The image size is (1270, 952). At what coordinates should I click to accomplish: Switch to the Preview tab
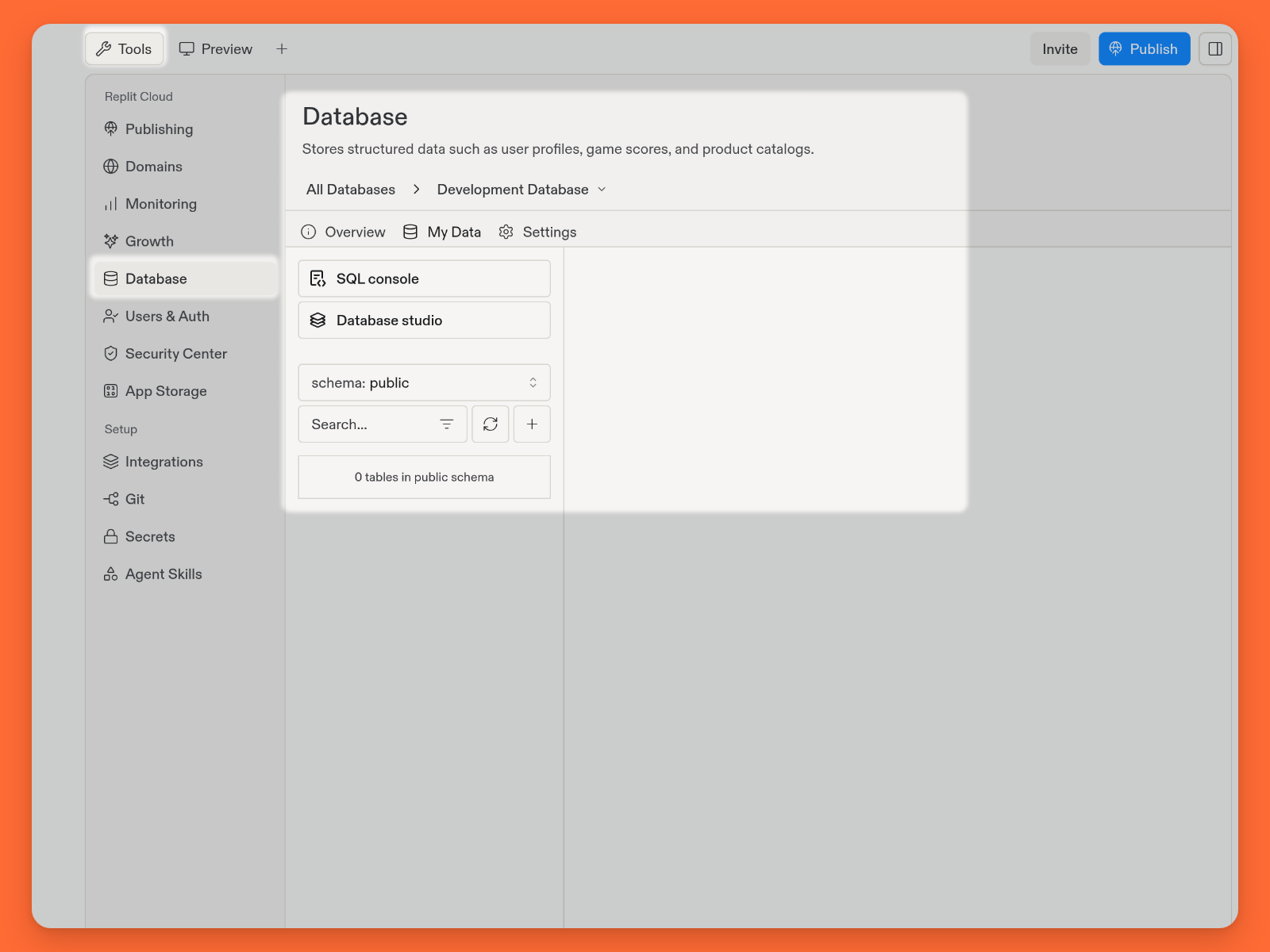[216, 49]
